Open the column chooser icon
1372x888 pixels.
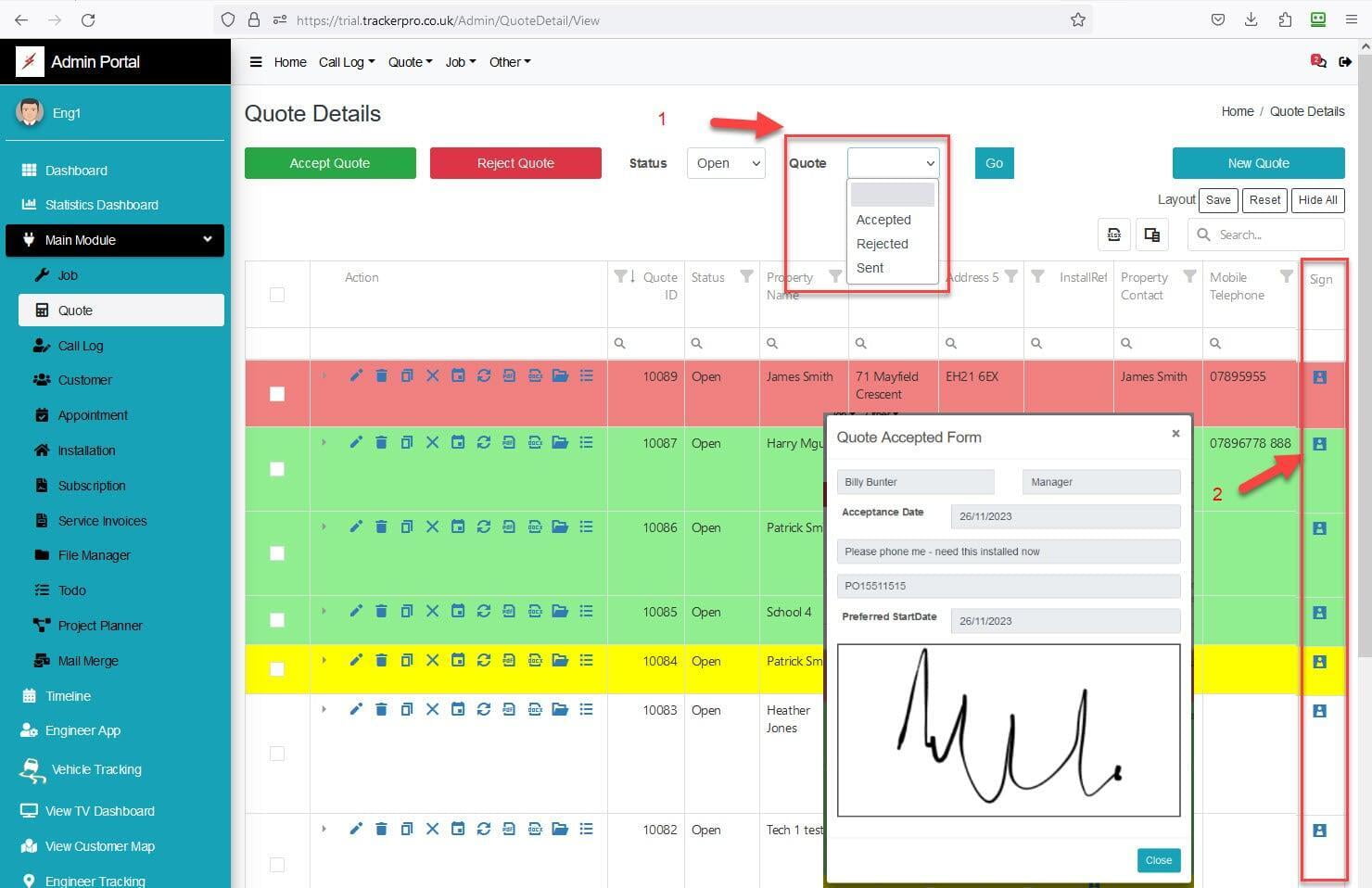pyautogui.click(x=1151, y=235)
